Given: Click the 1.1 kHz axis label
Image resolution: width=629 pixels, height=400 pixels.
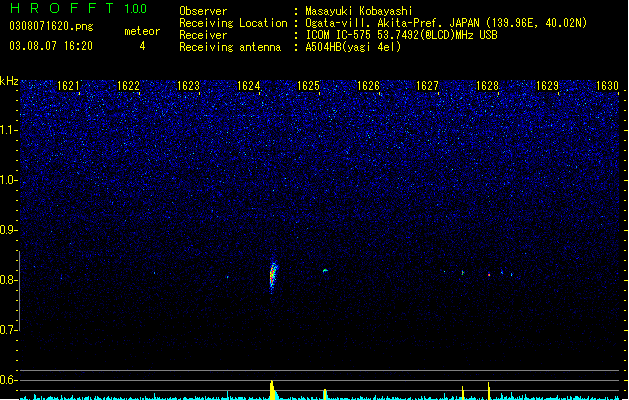Looking at the screenshot, I should pos(8,130).
